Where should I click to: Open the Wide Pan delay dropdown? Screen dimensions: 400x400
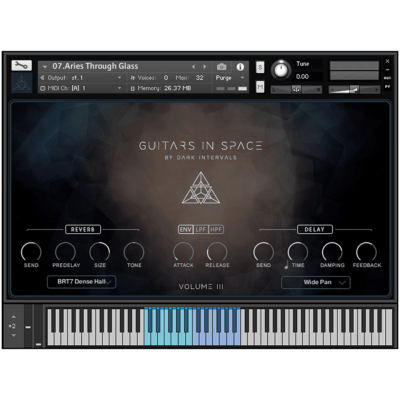click(316, 283)
